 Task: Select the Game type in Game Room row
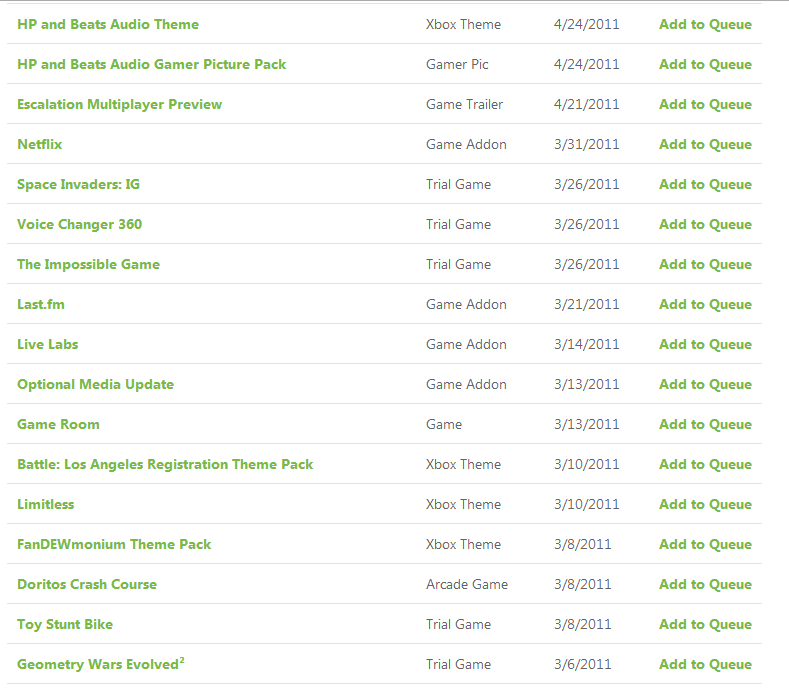(444, 424)
